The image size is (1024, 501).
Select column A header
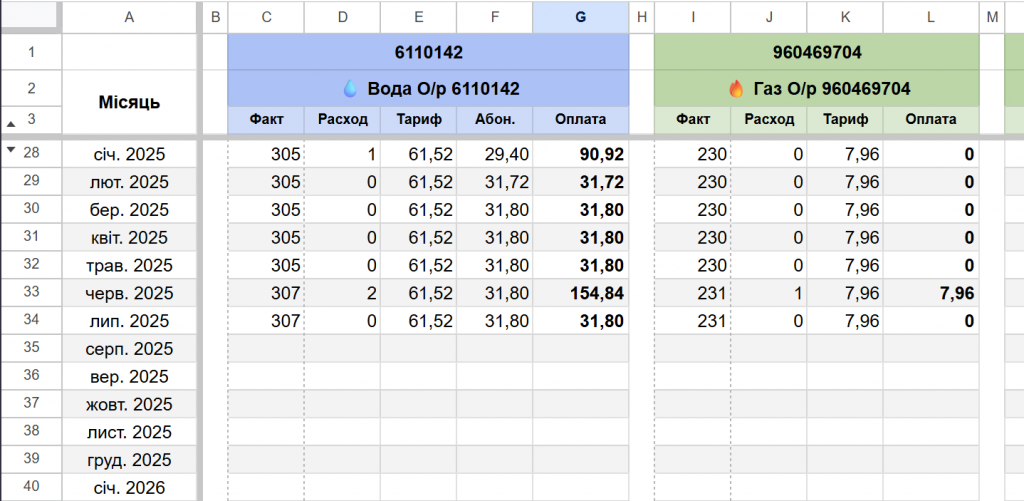tap(129, 18)
